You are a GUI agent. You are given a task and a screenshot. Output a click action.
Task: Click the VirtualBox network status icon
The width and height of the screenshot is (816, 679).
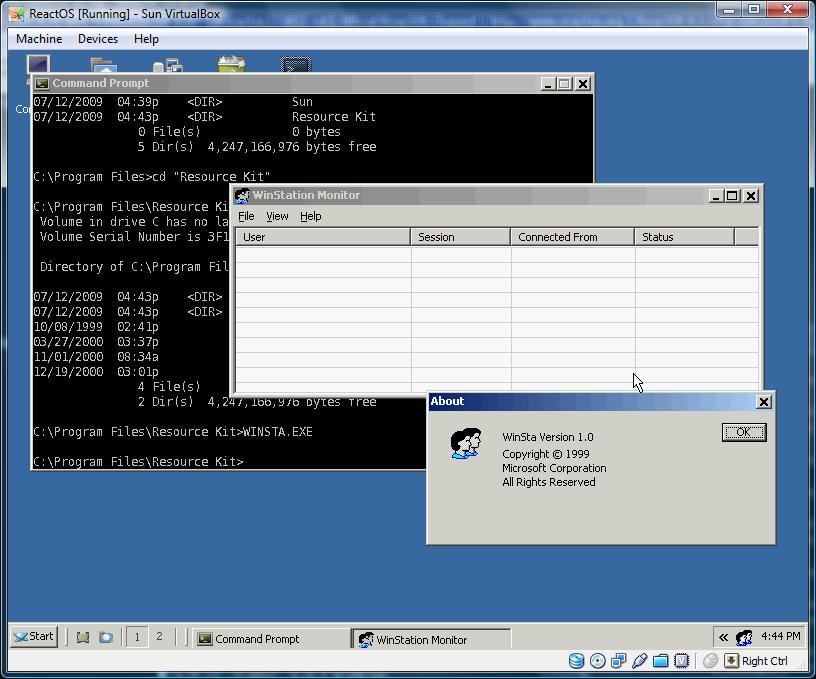(x=619, y=661)
